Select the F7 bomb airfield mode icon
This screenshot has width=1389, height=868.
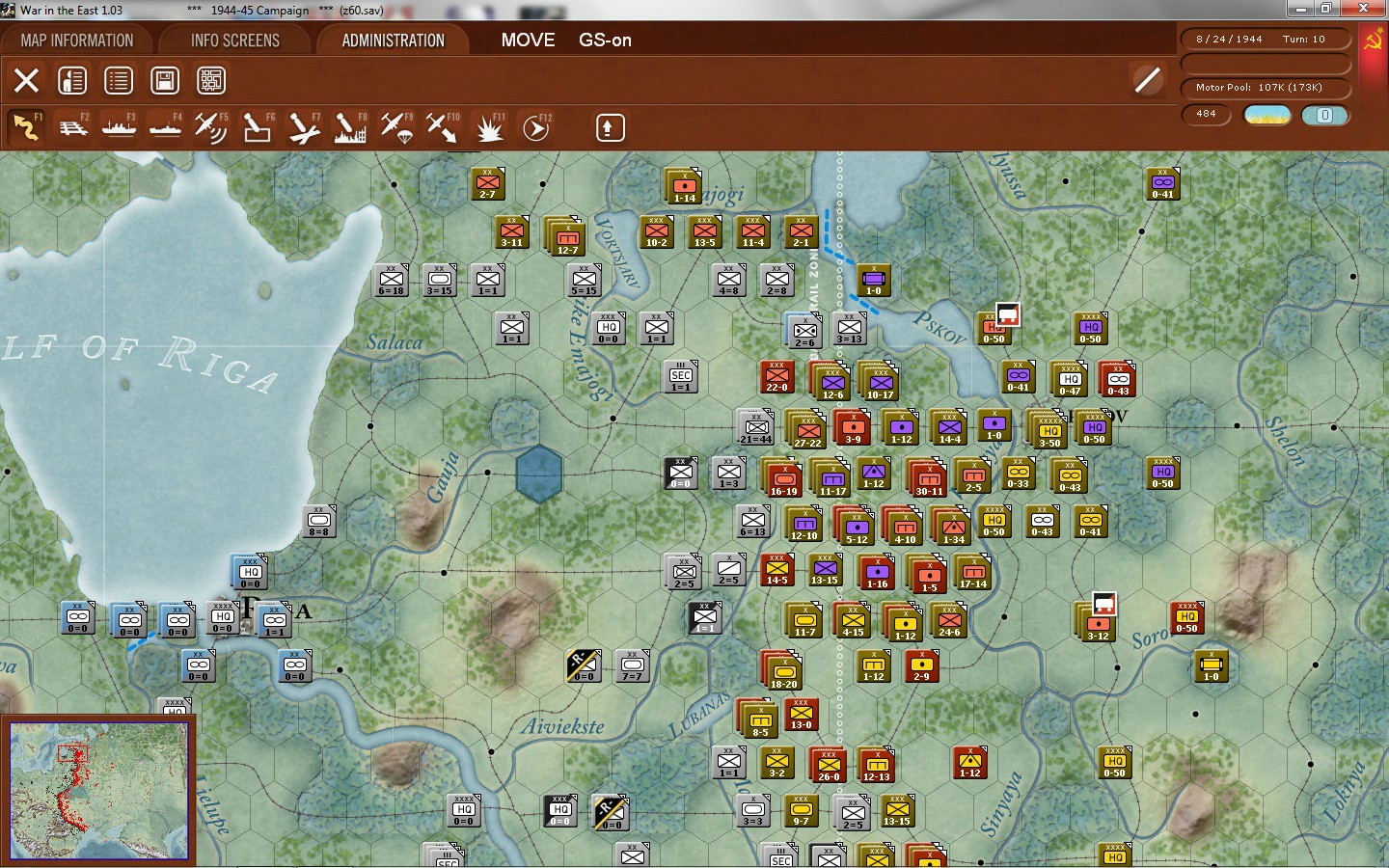(304, 127)
